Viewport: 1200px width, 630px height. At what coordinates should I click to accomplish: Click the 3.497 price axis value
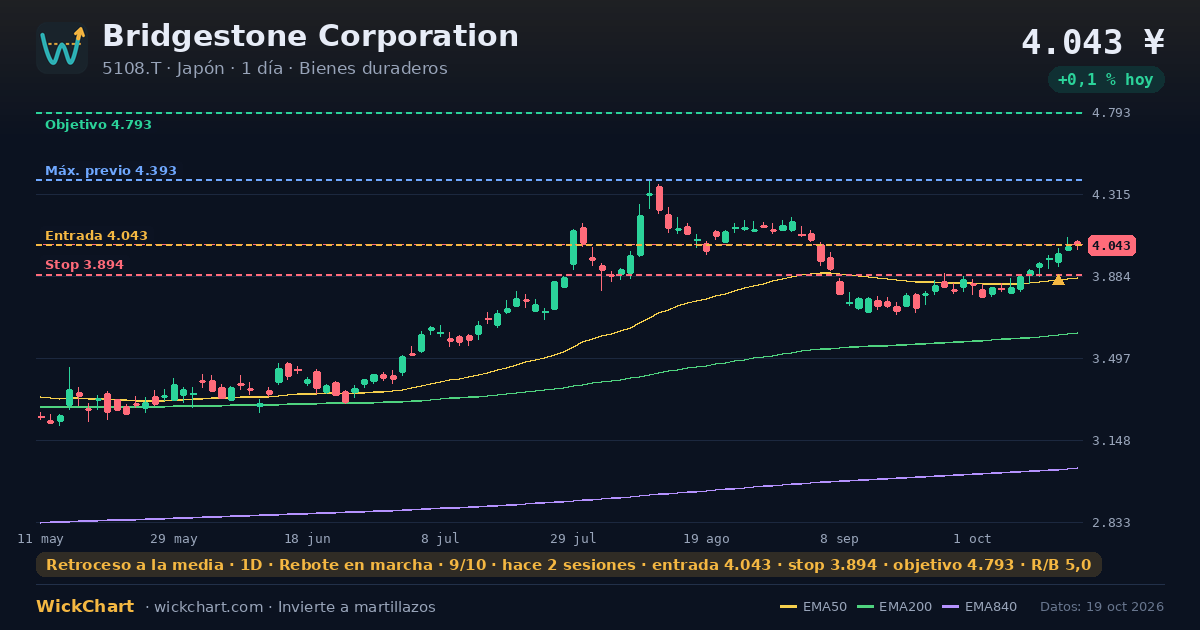[1111, 359]
